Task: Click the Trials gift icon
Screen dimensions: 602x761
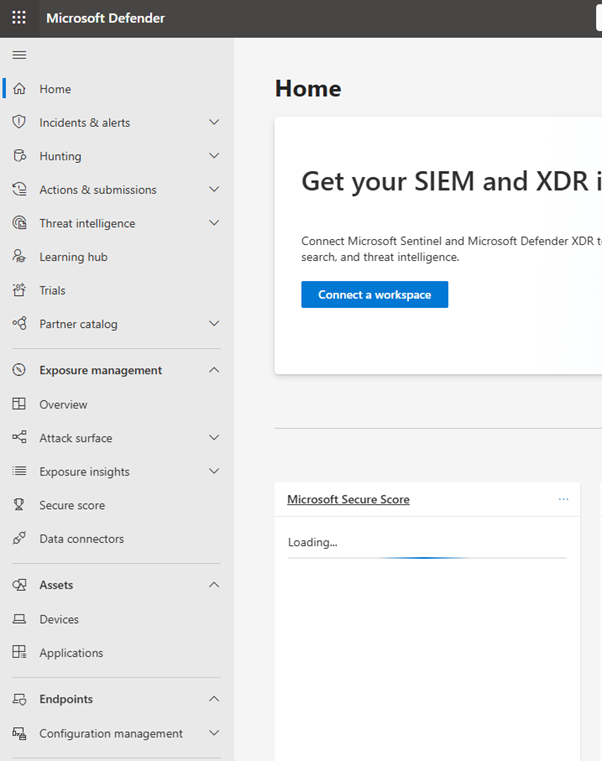Action: click(x=19, y=290)
